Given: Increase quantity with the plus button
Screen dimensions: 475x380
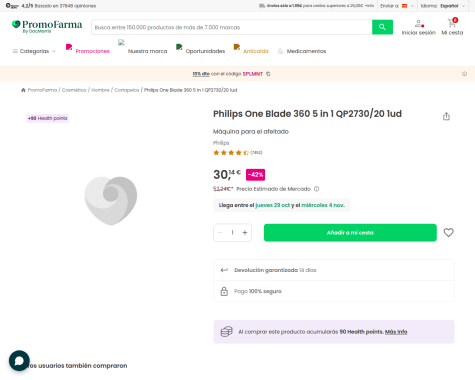Looking at the screenshot, I should pyautogui.click(x=245, y=233).
